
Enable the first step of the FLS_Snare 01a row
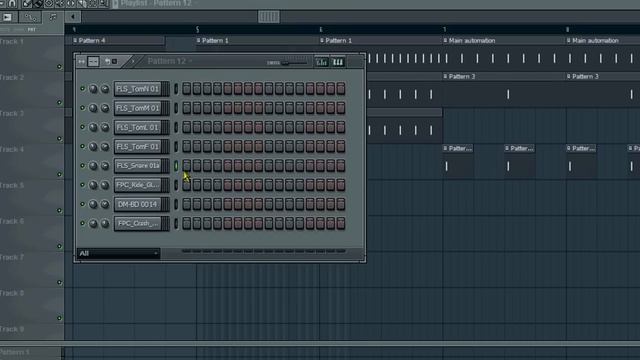pos(187,165)
